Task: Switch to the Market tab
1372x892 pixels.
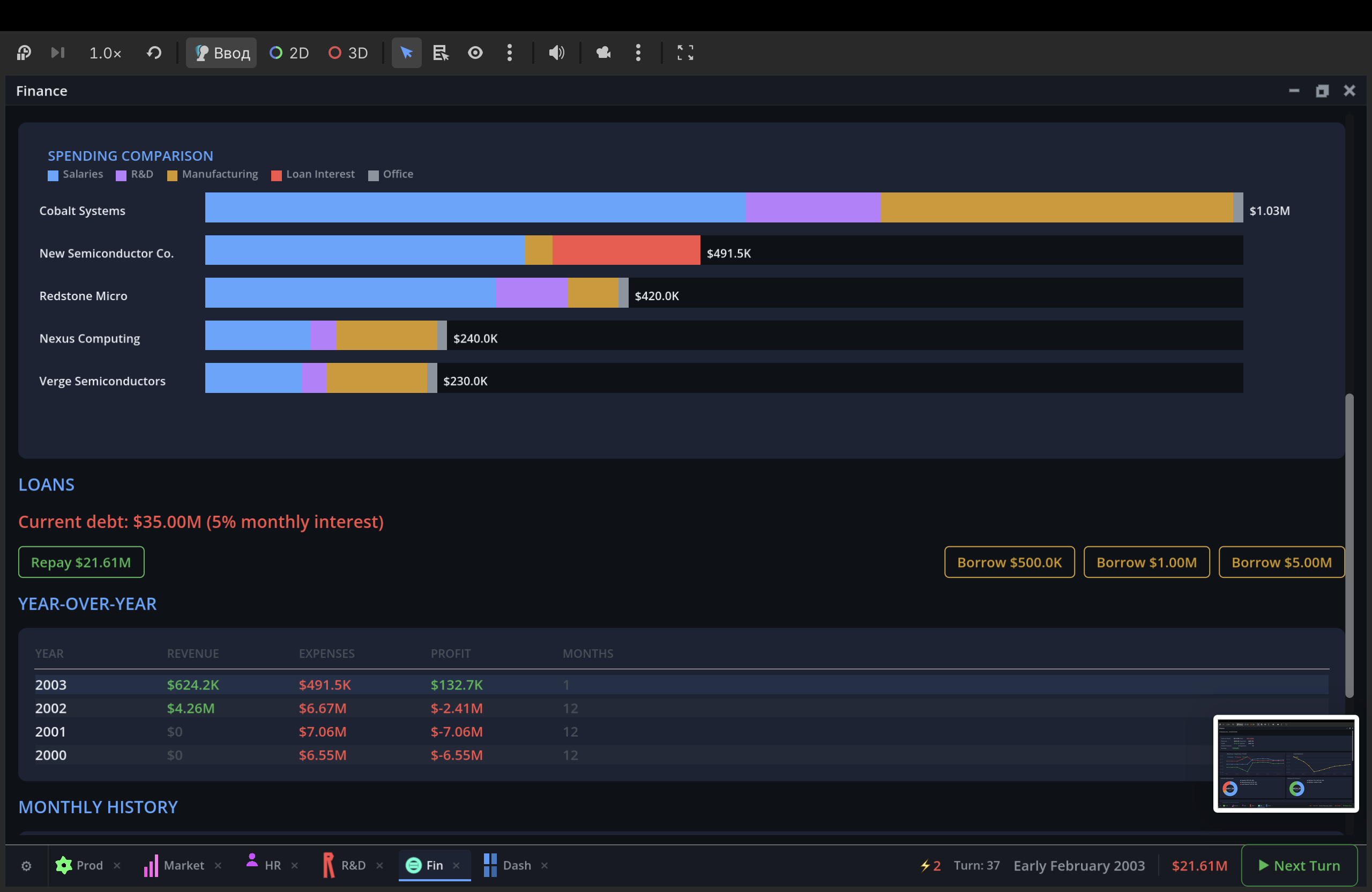Action: click(175, 866)
